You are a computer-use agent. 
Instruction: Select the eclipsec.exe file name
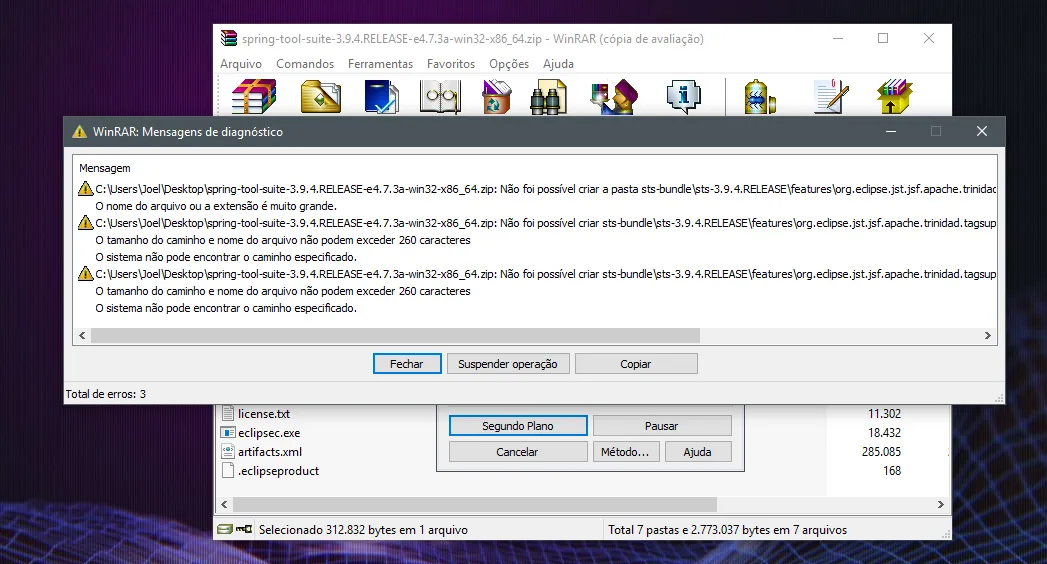pyautogui.click(x=269, y=433)
